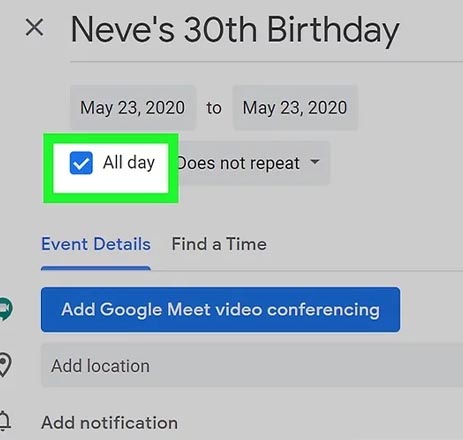The height and width of the screenshot is (440, 463).
Task: Open the start date picker May 23, 2020
Action: pos(133,108)
